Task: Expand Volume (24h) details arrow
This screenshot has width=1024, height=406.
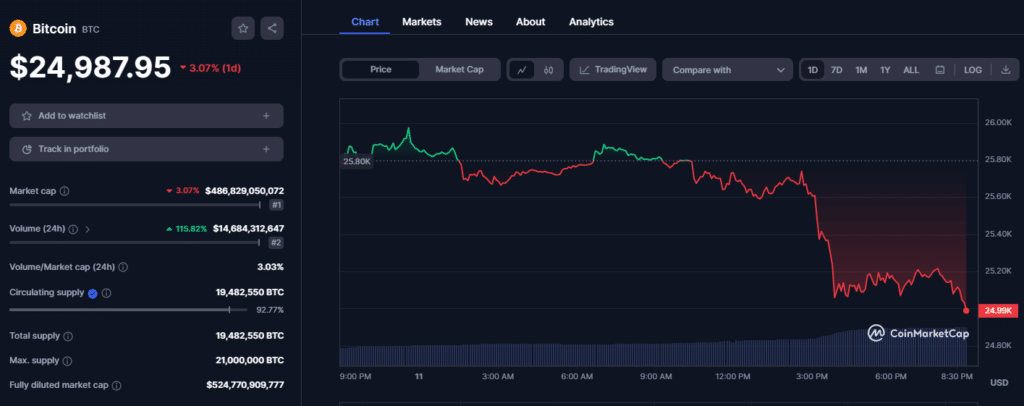Action: click(88, 229)
